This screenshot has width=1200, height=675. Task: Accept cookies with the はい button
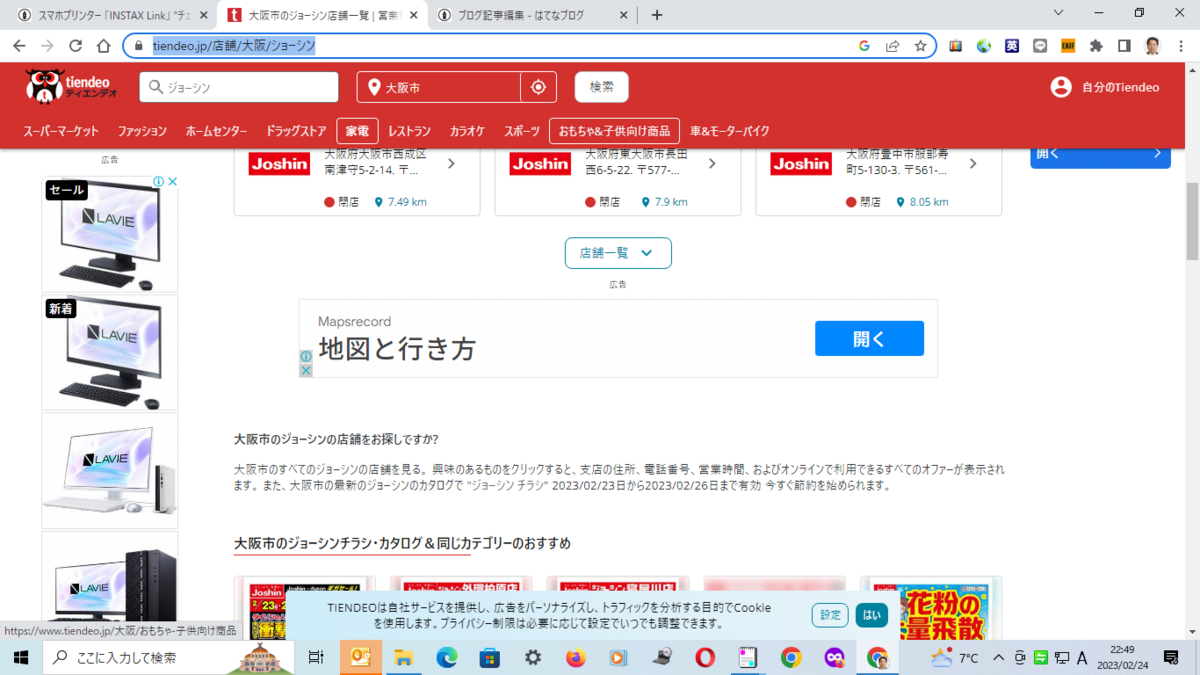[872, 615]
